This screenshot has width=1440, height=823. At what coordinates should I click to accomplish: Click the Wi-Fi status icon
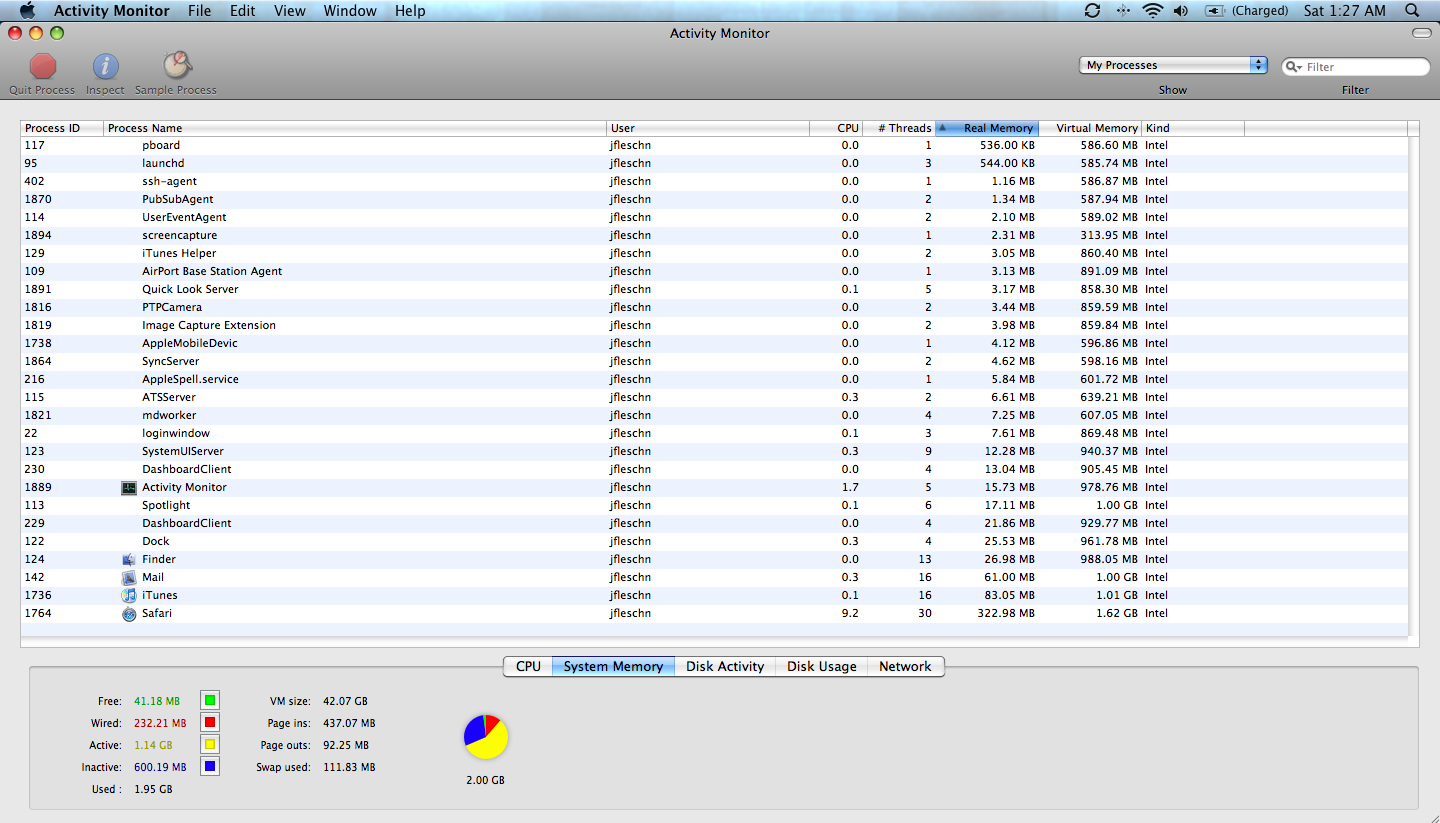[1153, 11]
